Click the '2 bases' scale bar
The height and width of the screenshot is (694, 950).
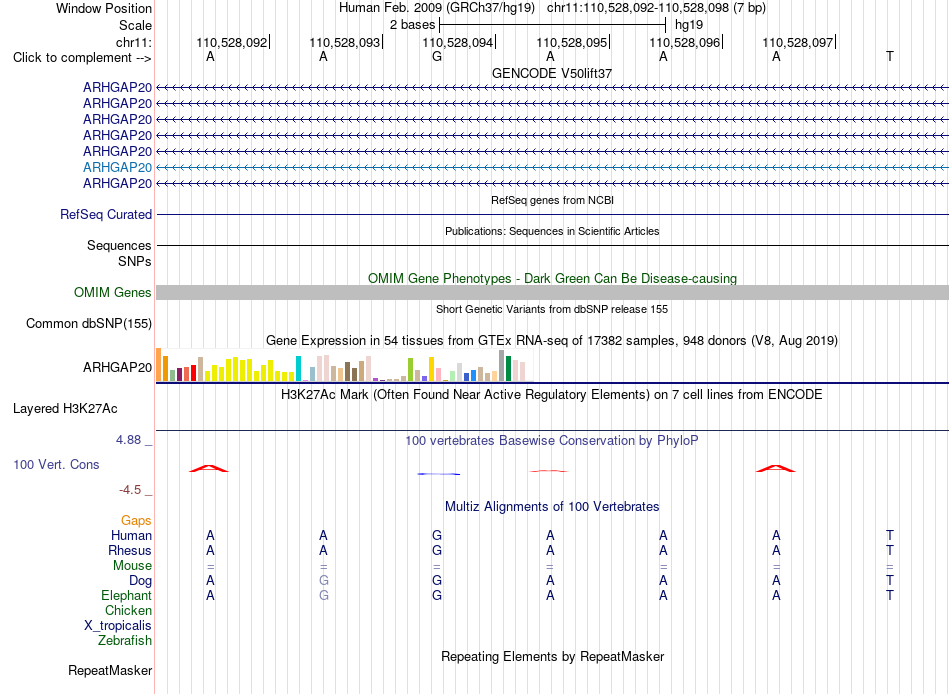click(x=553, y=25)
